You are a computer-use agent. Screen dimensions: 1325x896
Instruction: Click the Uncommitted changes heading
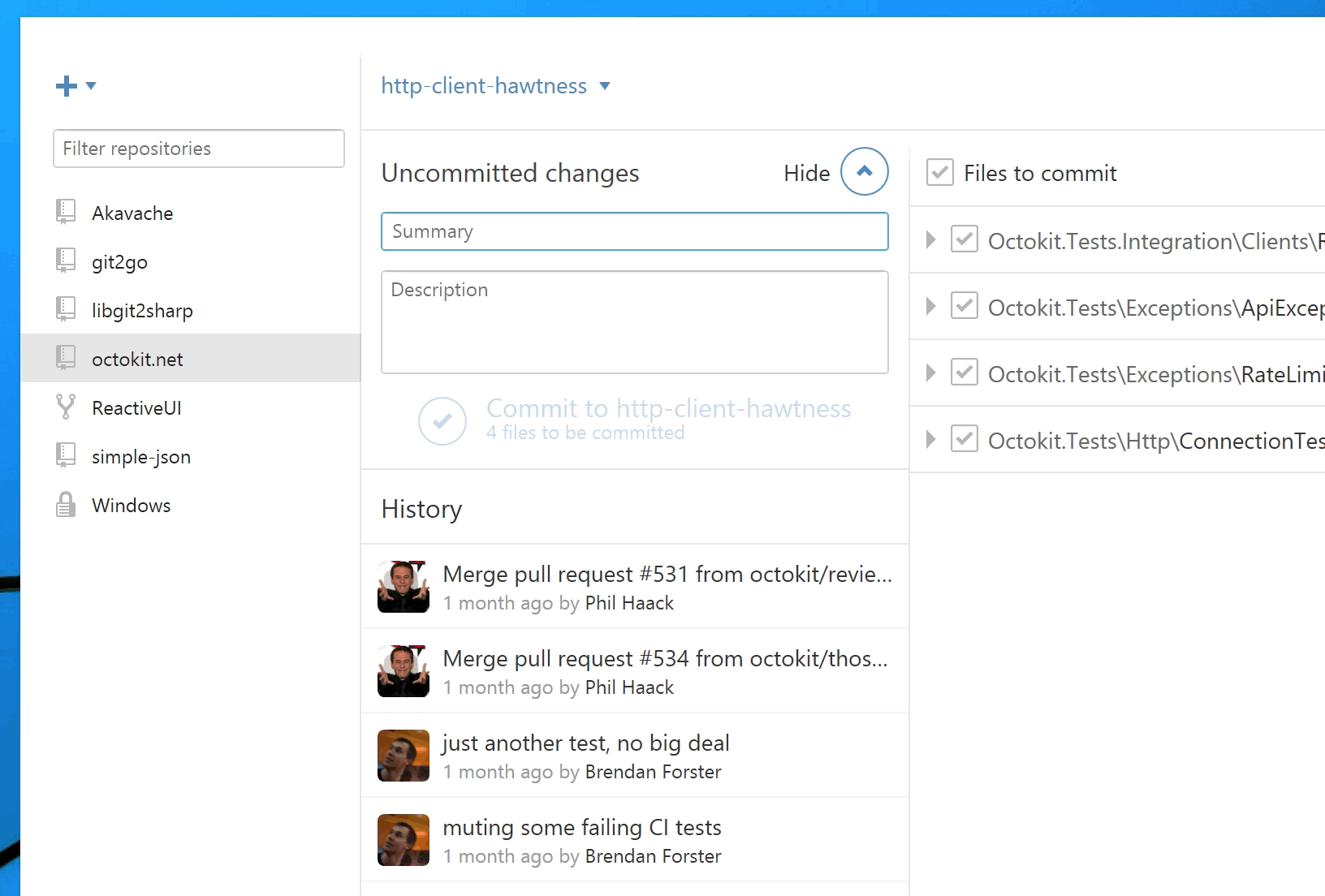tap(510, 173)
